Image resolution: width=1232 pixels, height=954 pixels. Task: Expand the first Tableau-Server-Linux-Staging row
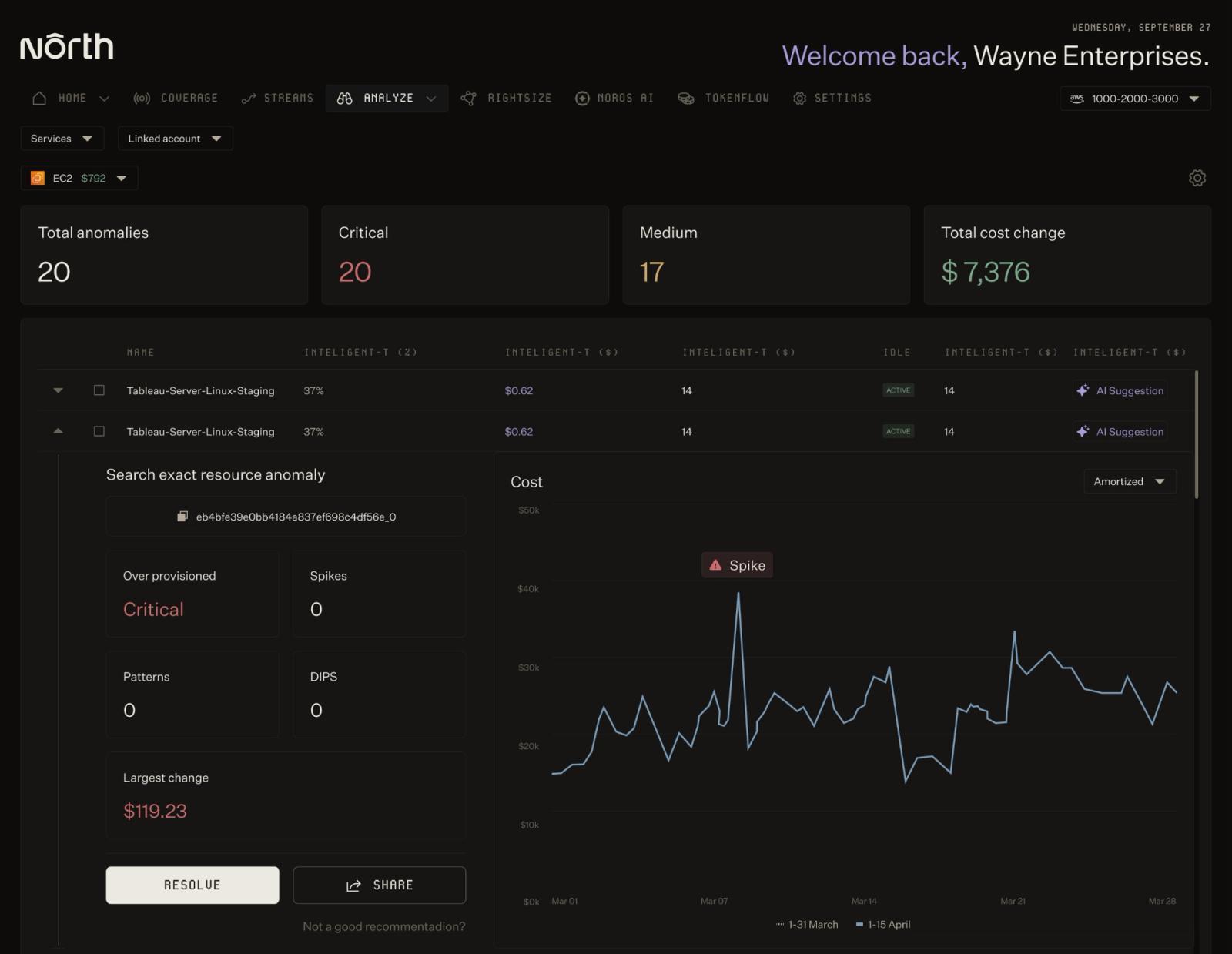[x=58, y=390]
